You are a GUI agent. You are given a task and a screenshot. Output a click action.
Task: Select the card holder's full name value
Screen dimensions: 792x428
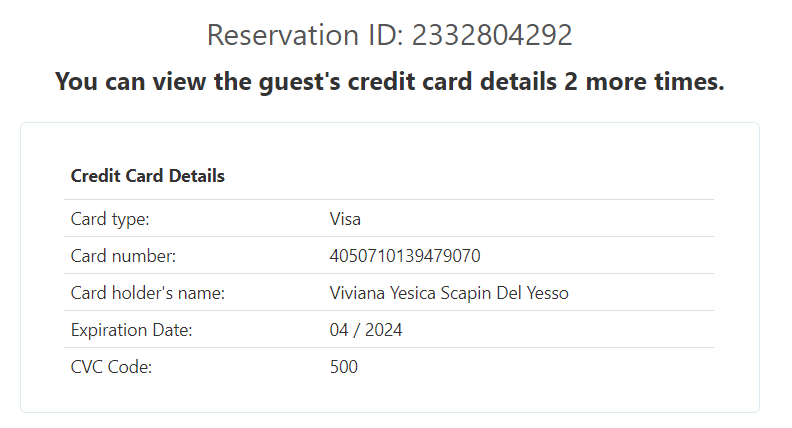coord(449,293)
